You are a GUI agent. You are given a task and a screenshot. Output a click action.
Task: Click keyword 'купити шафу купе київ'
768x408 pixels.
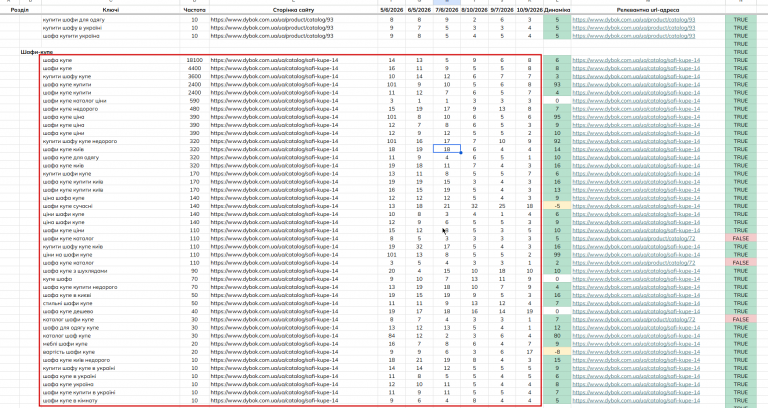click(x=73, y=247)
